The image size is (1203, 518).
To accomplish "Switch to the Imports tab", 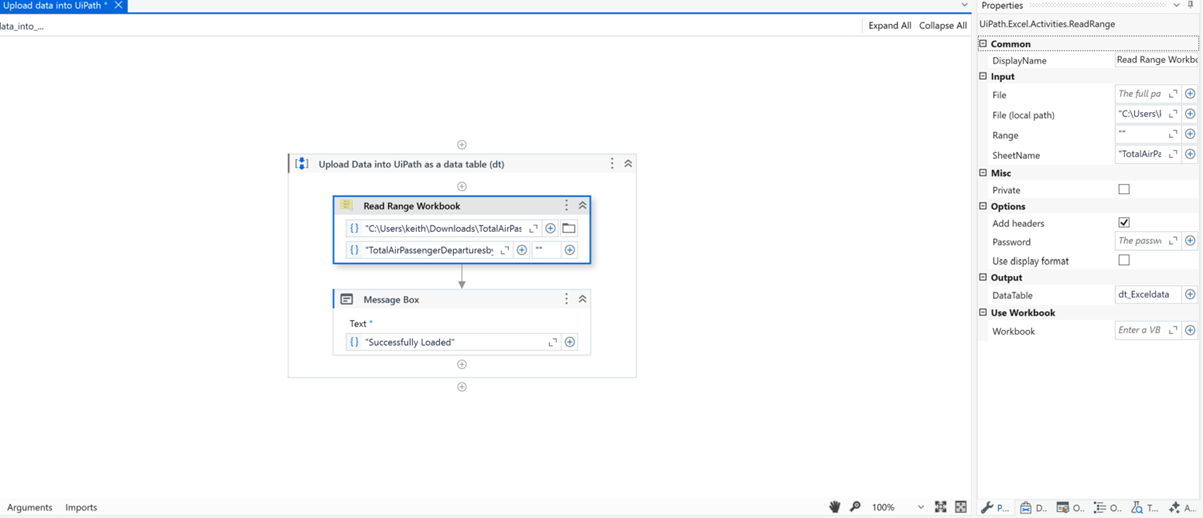I will [x=81, y=507].
